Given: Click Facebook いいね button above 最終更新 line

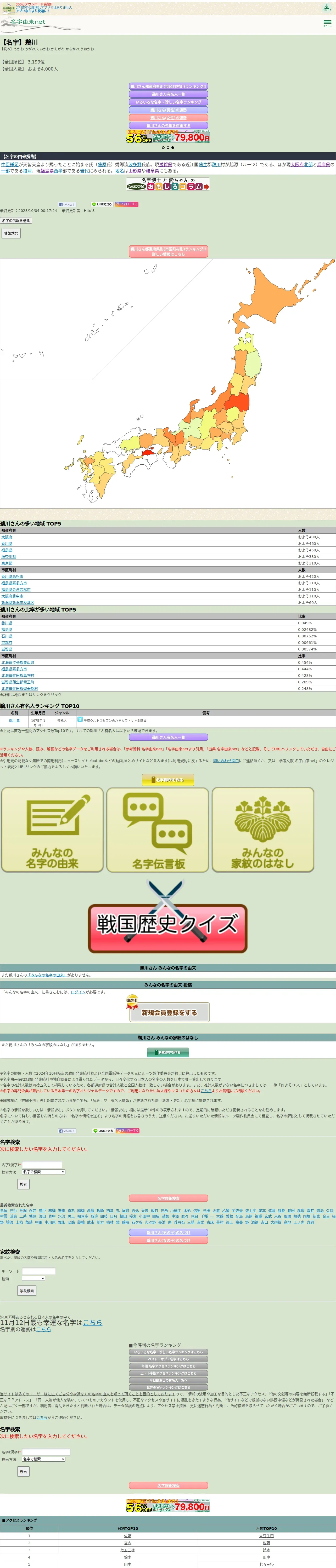Looking at the screenshot, I should (67, 205).
